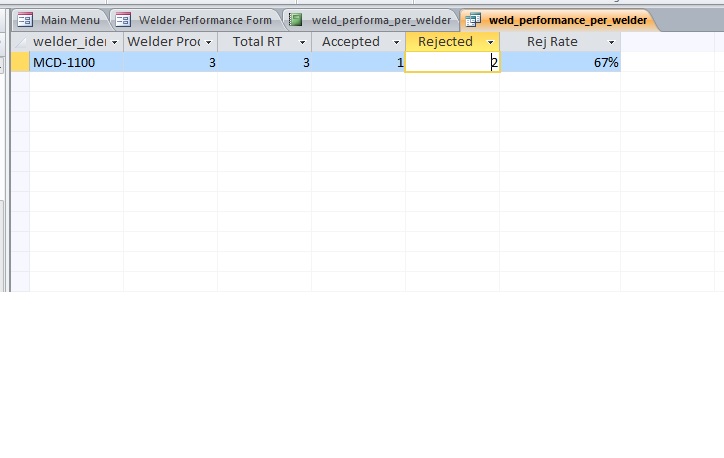Click the MCD-1100 cell
This screenshot has height=458, width=724.
[77, 62]
